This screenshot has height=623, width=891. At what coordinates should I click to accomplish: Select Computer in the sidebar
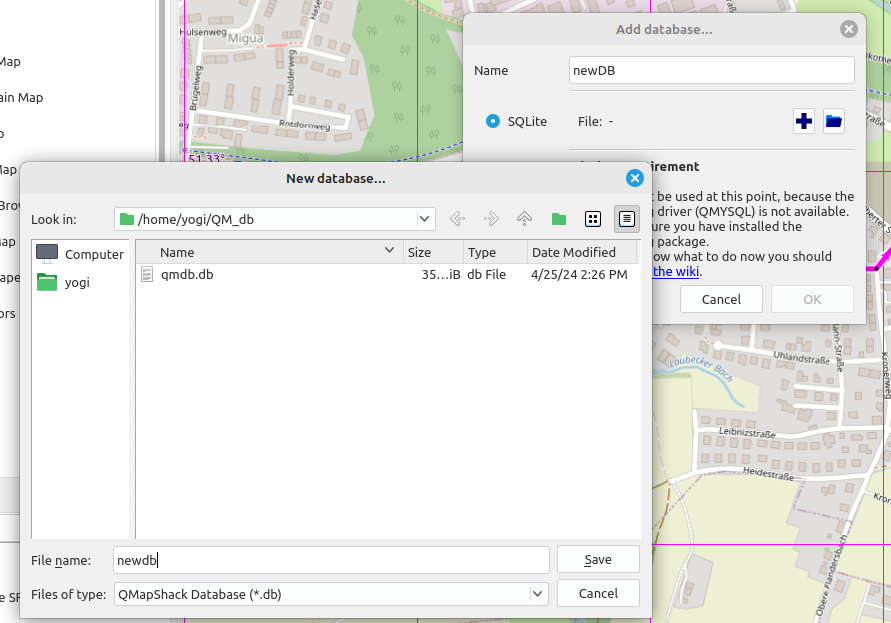coord(82,254)
